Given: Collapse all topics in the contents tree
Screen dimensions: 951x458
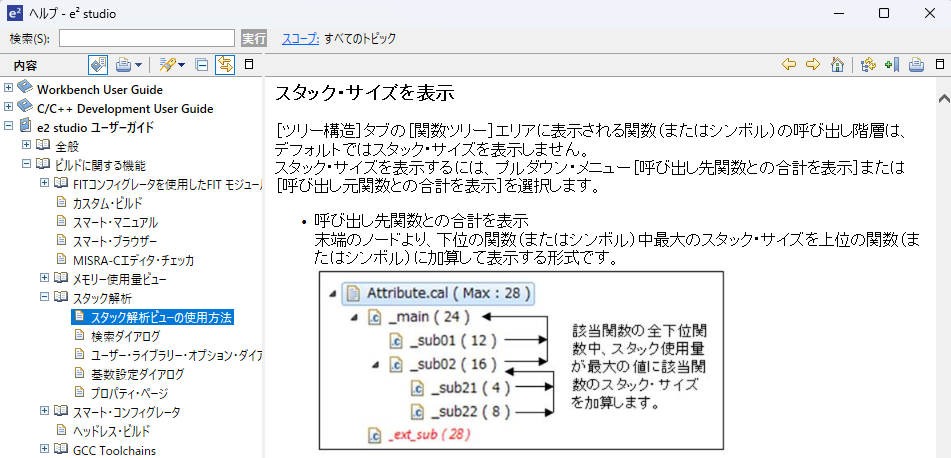Looking at the screenshot, I should pyautogui.click(x=202, y=64).
